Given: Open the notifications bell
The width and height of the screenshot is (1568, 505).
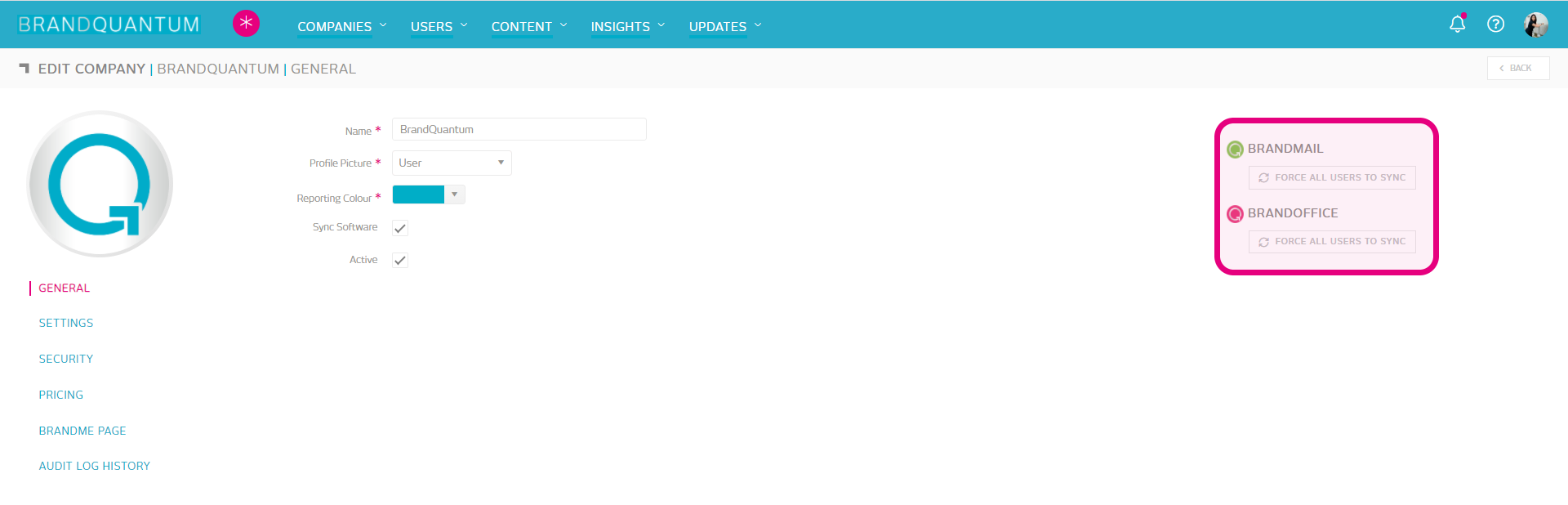Looking at the screenshot, I should 1458,24.
